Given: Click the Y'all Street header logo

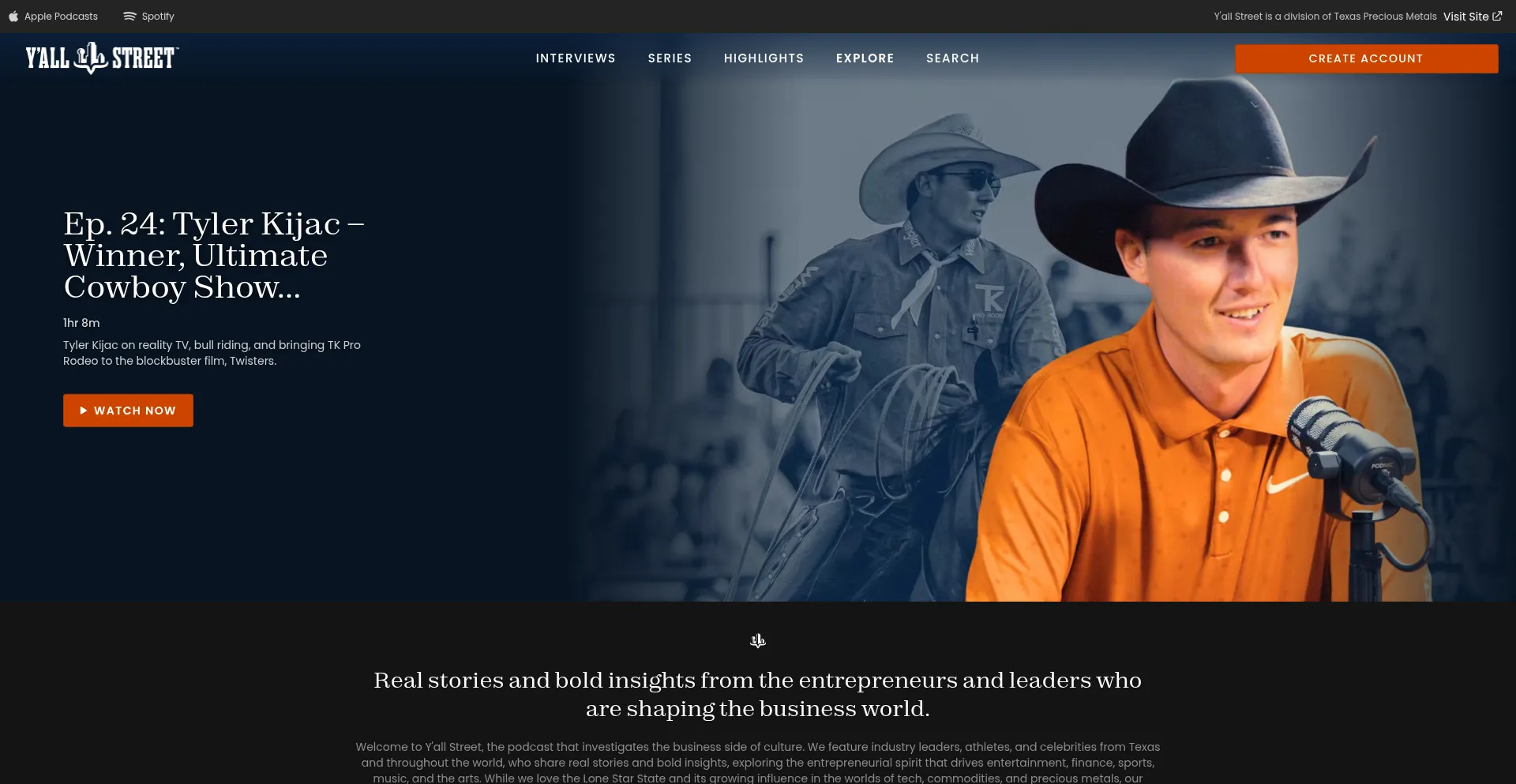Looking at the screenshot, I should (102, 58).
